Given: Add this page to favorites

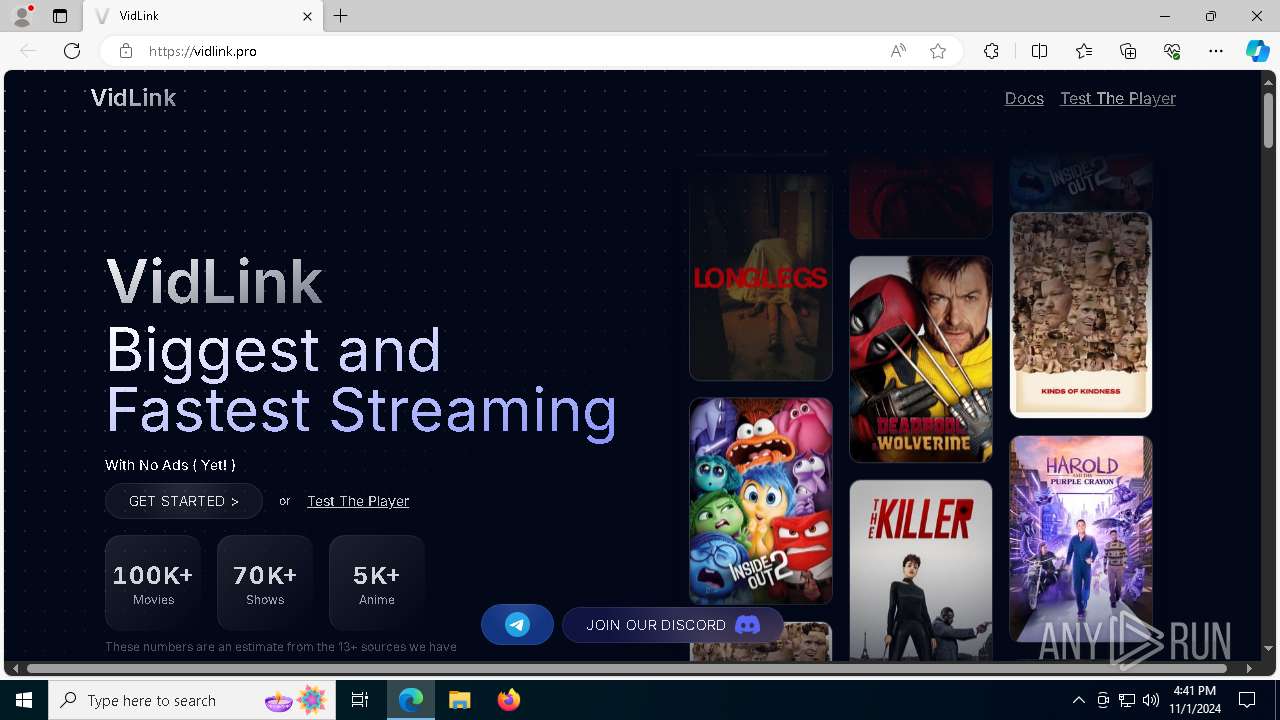Looking at the screenshot, I should 938,51.
